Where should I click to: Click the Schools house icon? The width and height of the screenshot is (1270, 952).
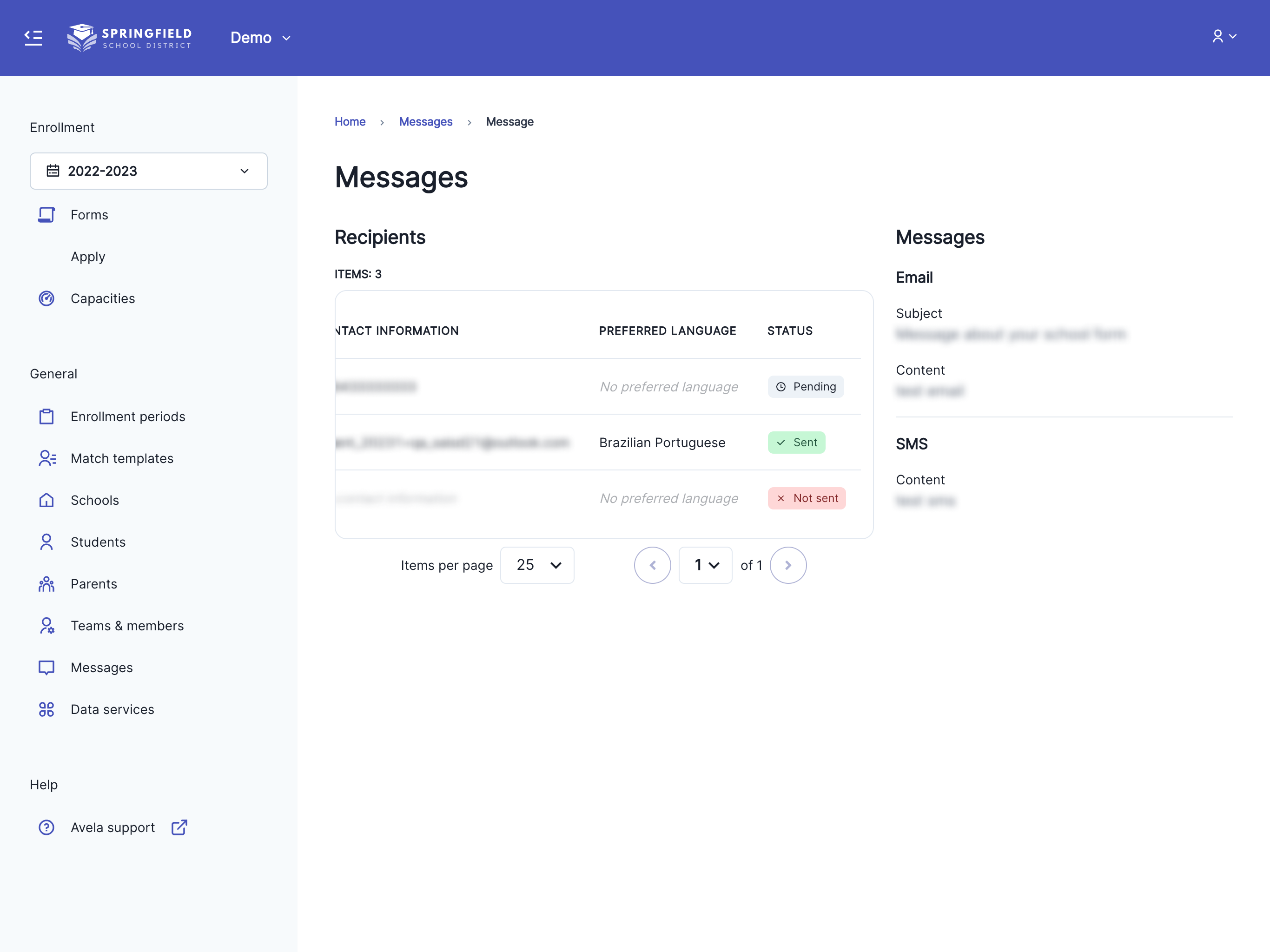46,500
